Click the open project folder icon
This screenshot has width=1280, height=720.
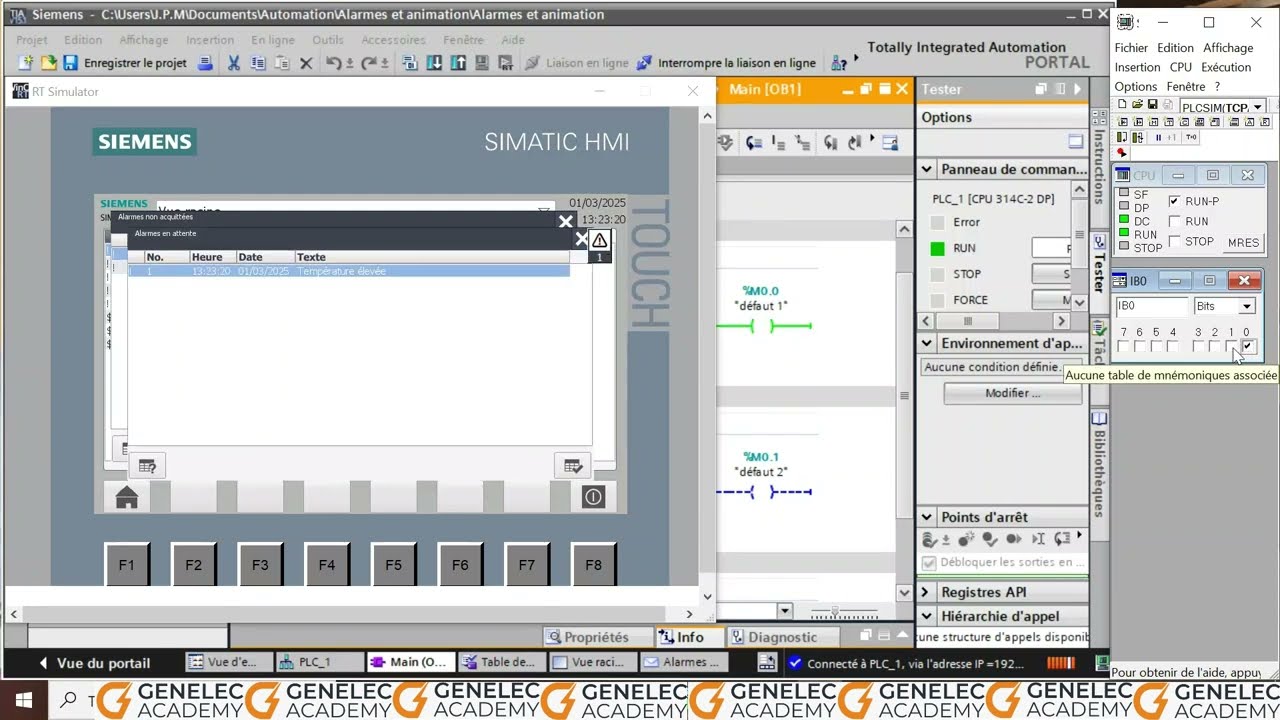coord(48,63)
